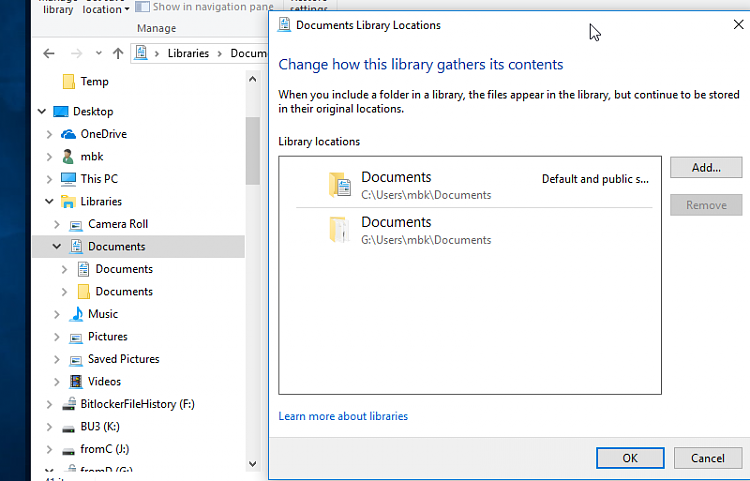Click the BitlockerFileHistory (F:) drive icon
This screenshot has height=481, width=750.
(x=68, y=404)
